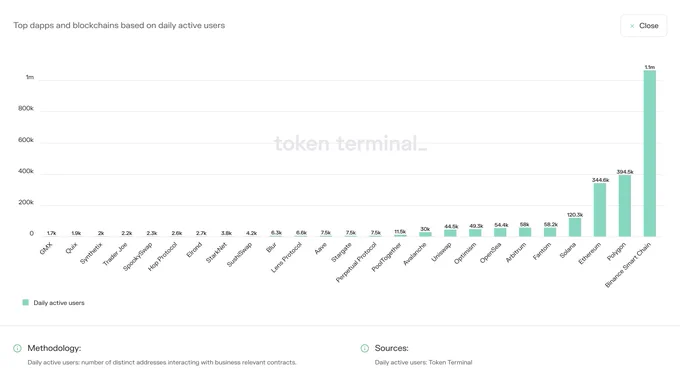Click the token terminal watermark logo
Viewport: 680px width, 380px height.
(x=350, y=144)
